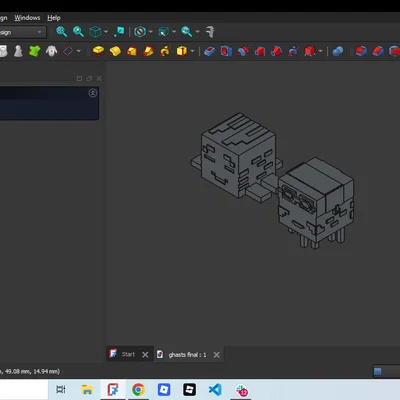Open the workbench selector combo box

click(x=23, y=32)
